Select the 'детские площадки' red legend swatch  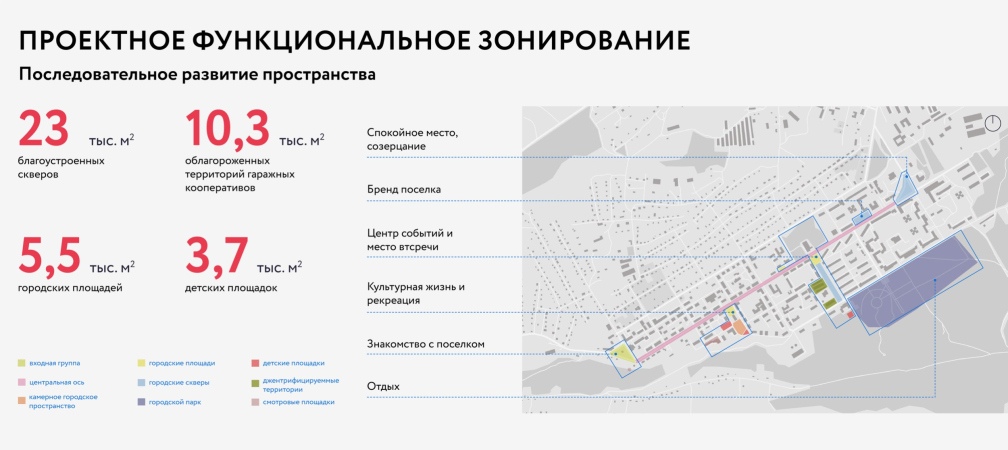(255, 363)
